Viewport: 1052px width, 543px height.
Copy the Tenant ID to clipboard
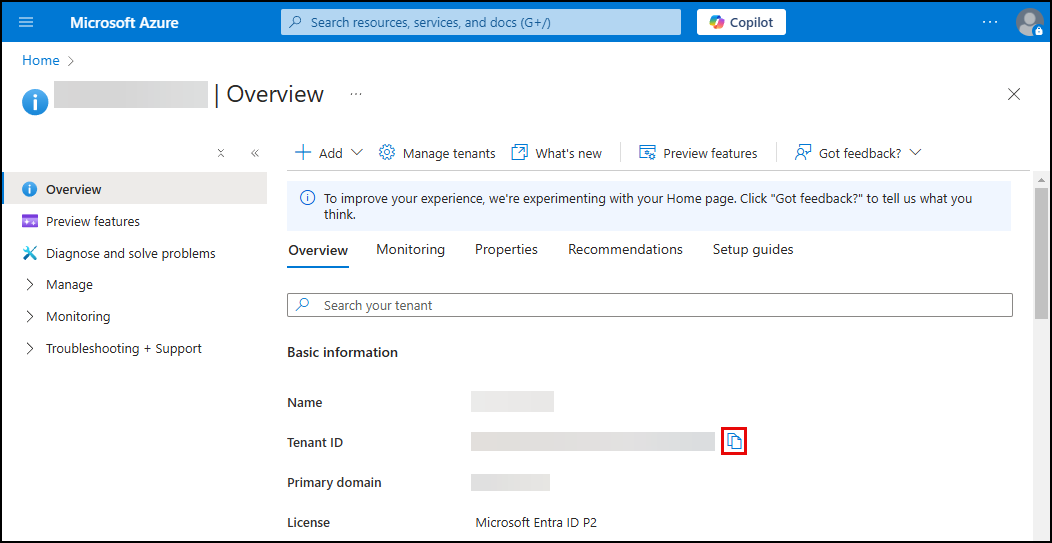[x=734, y=441]
